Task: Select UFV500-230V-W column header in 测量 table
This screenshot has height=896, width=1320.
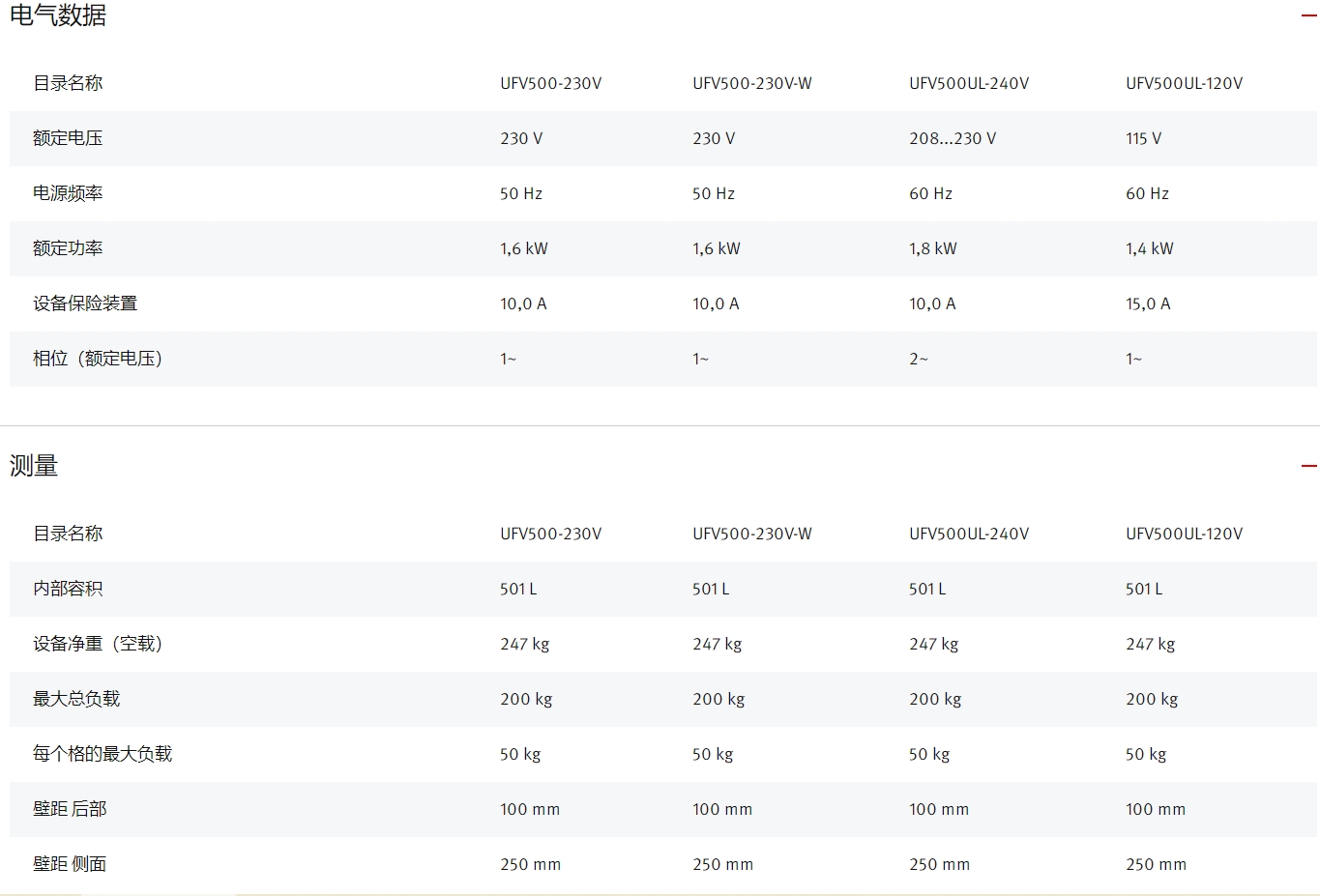Action: coord(751,534)
